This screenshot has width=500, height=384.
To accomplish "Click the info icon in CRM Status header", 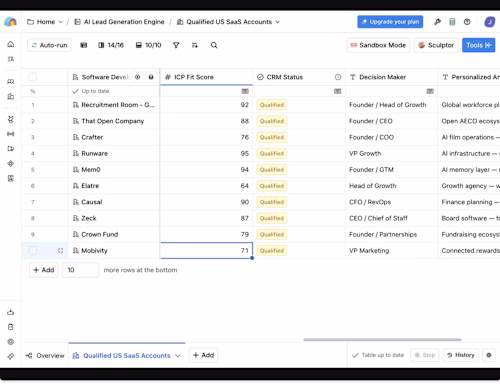I will coord(338,77).
